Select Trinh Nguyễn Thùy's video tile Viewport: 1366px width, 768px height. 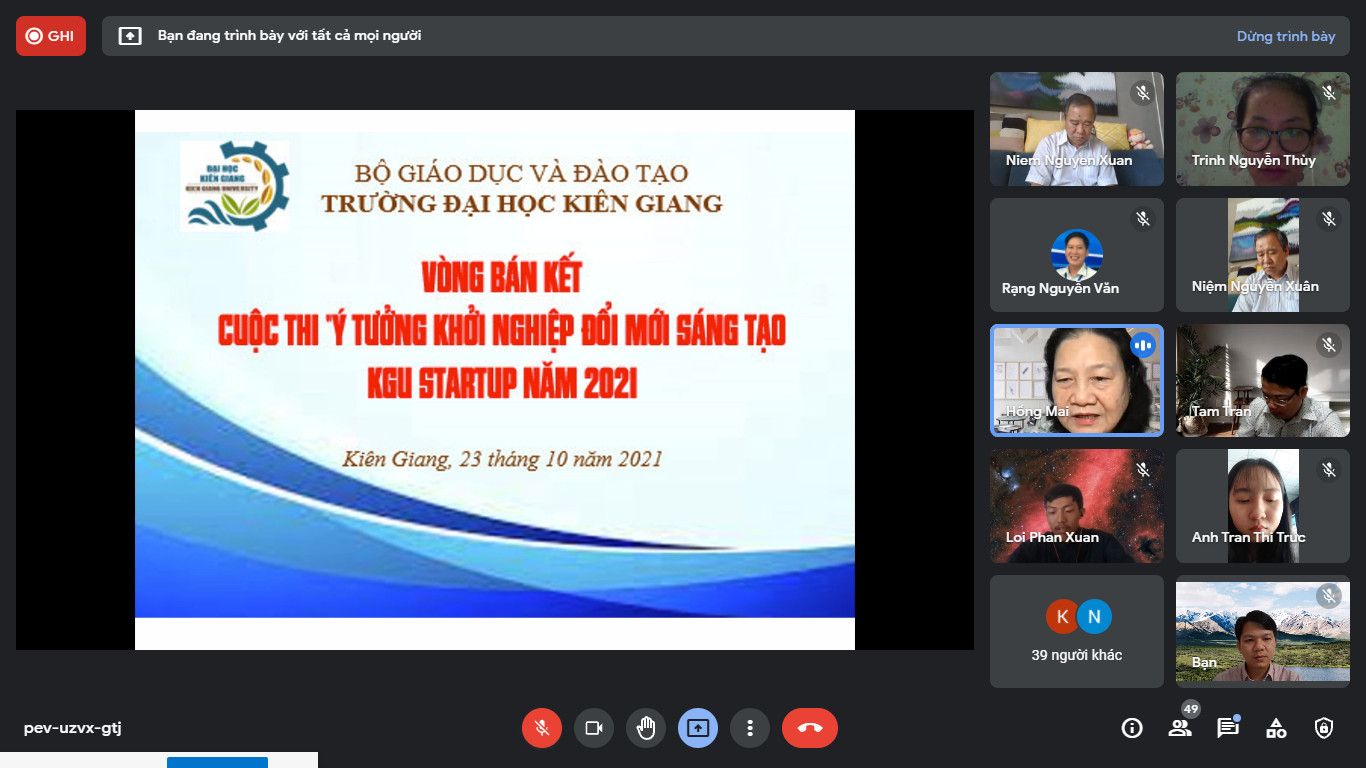click(1262, 129)
